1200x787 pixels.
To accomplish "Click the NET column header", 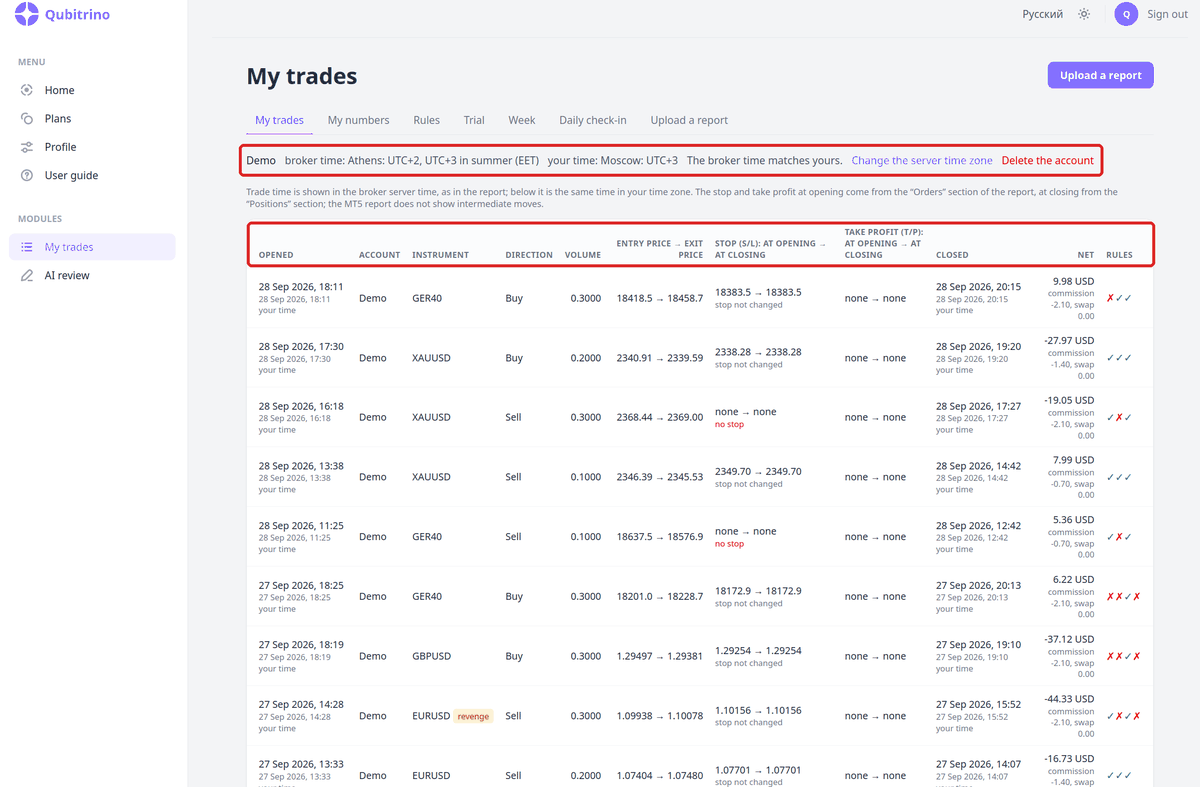I will click(1085, 255).
